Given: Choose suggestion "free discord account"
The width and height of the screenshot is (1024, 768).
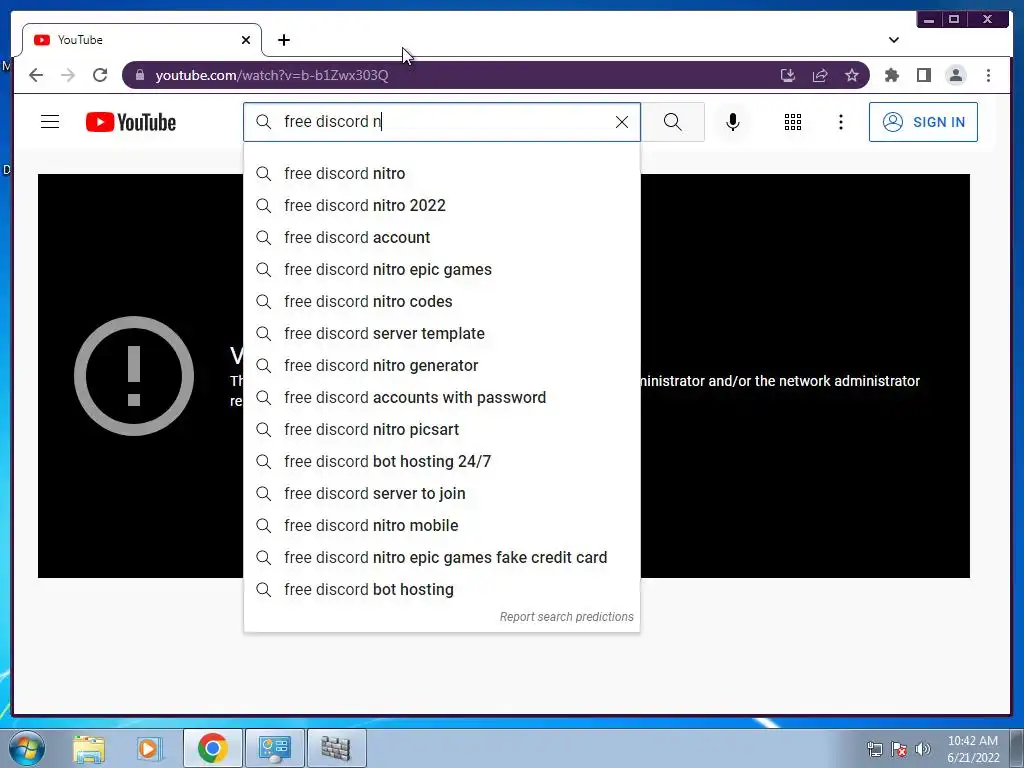Looking at the screenshot, I should pyautogui.click(x=441, y=238).
